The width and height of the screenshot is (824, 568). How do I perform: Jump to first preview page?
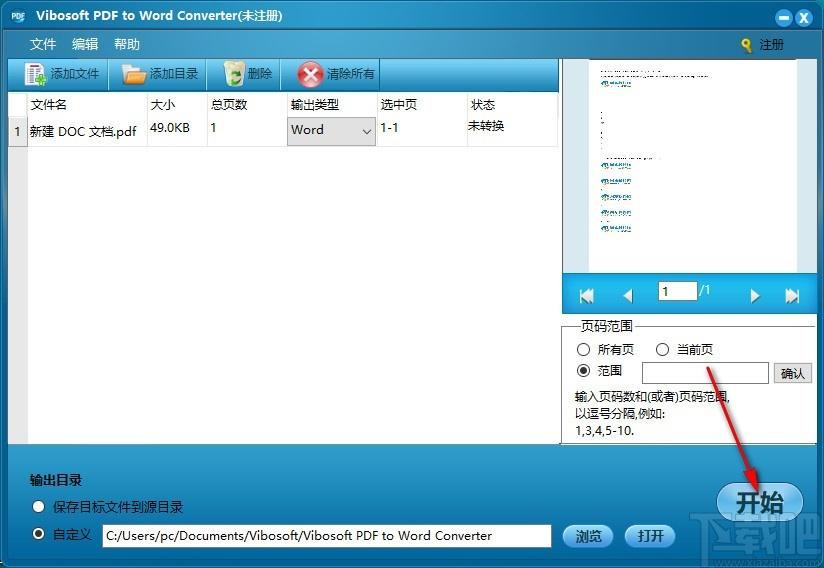click(x=586, y=296)
